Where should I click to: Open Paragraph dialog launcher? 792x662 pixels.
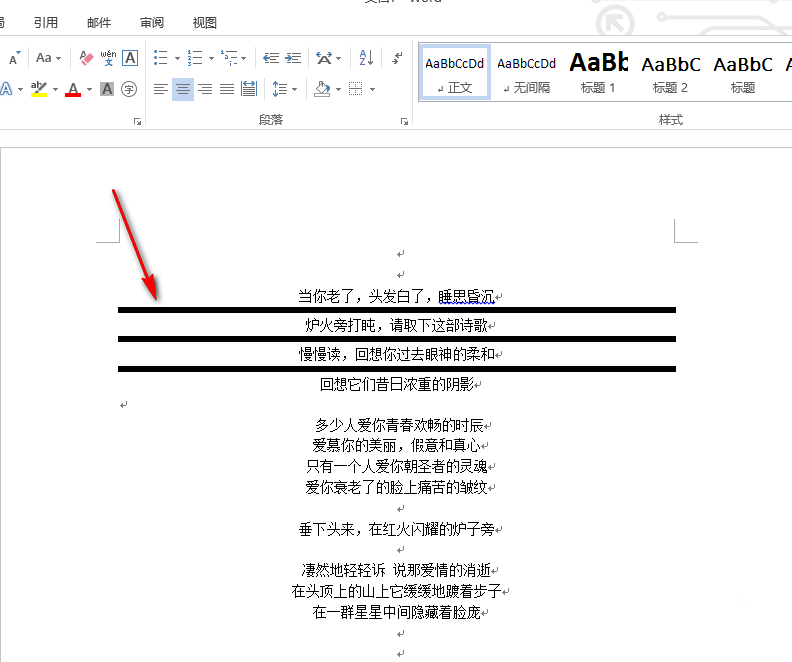coord(404,121)
